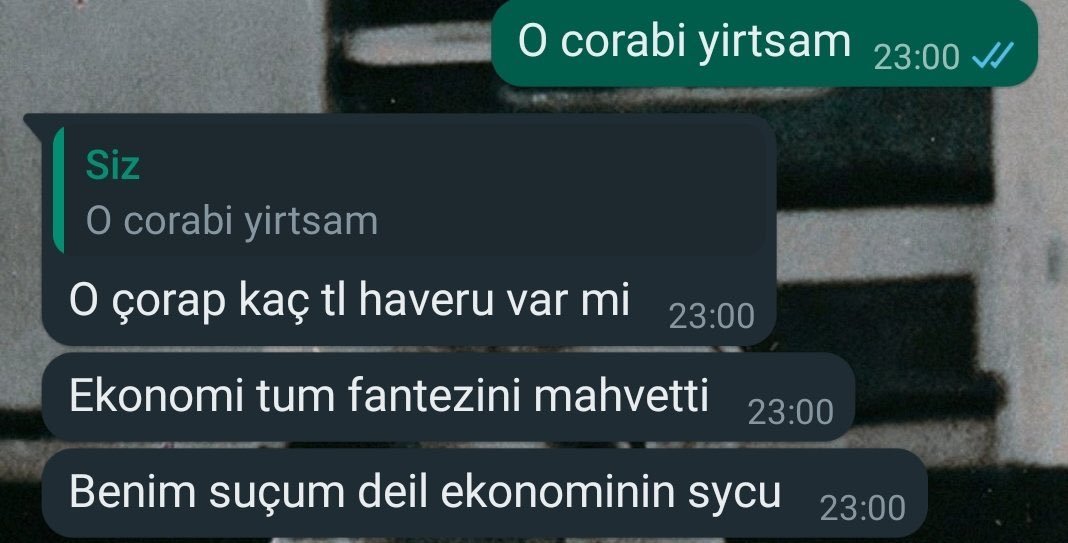Select message 'Benim suçum deil ekonominin sycu'

pos(425,492)
